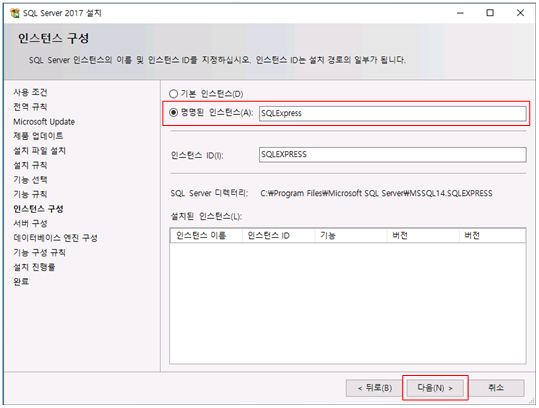This screenshot has height=408, width=539.
Task: Select the 설치 규칙 step in sidebar
Action: coord(30,165)
